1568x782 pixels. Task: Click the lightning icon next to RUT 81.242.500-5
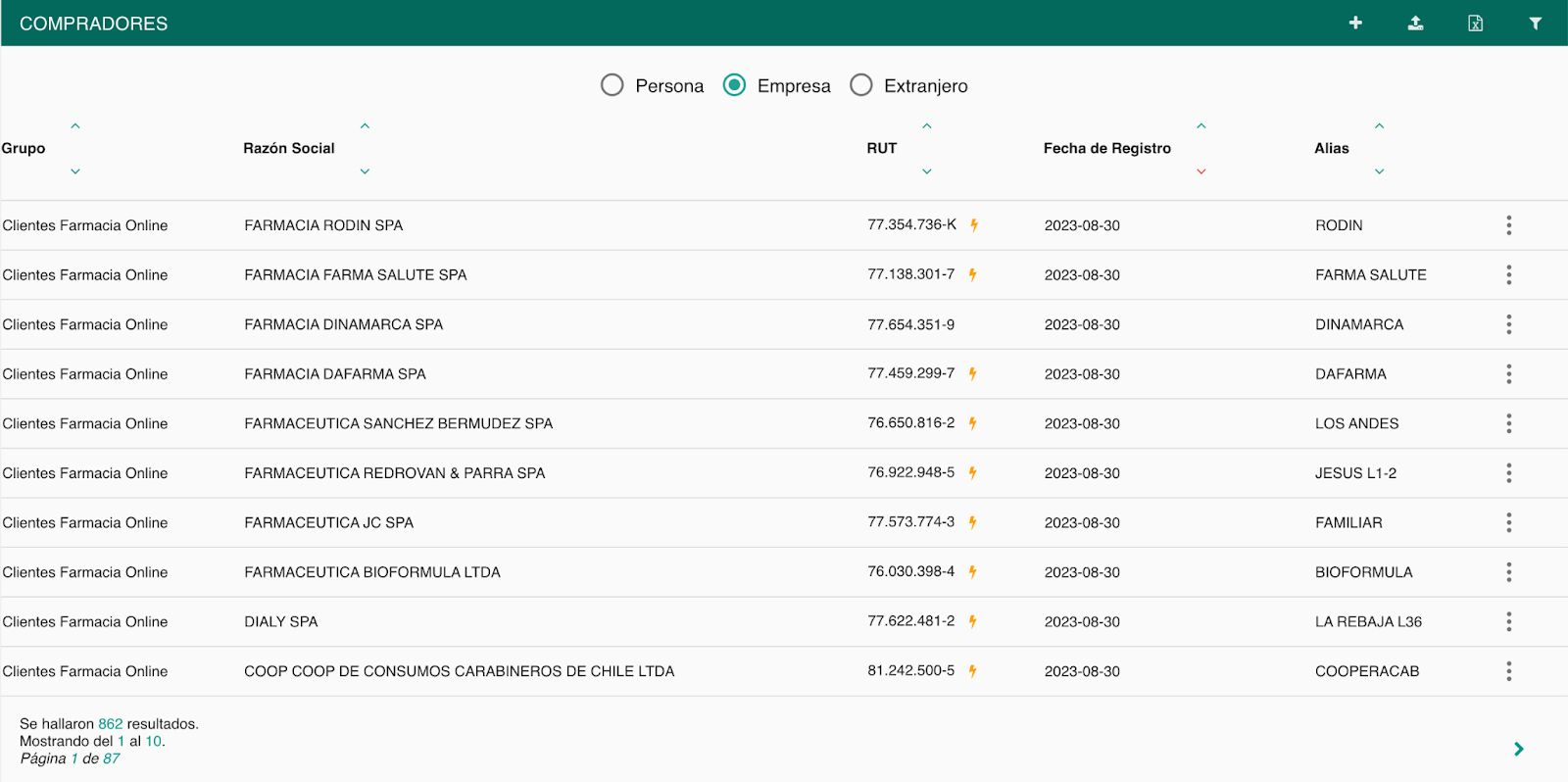pyautogui.click(x=973, y=671)
